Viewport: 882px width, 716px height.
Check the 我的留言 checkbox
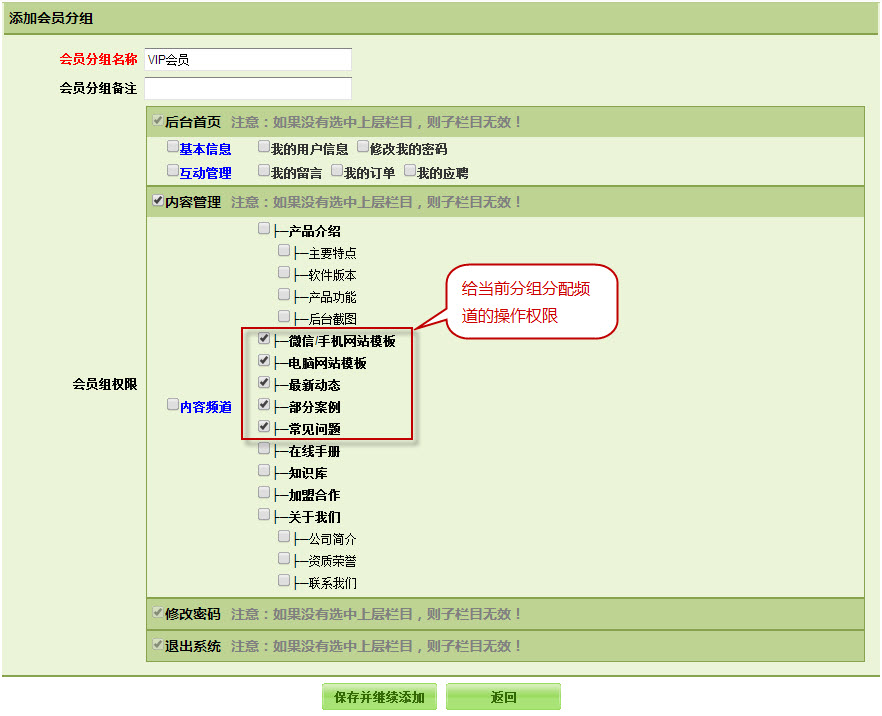point(264,170)
